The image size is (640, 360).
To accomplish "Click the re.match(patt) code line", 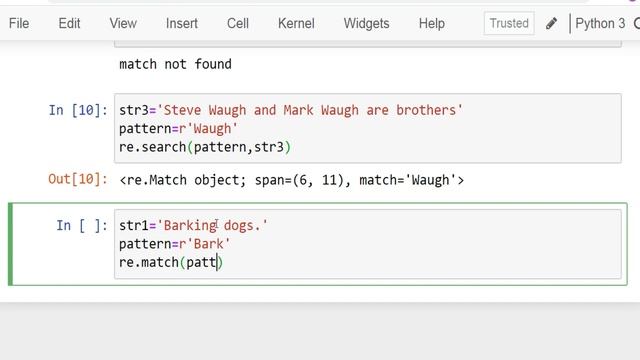I will [x=171, y=262].
